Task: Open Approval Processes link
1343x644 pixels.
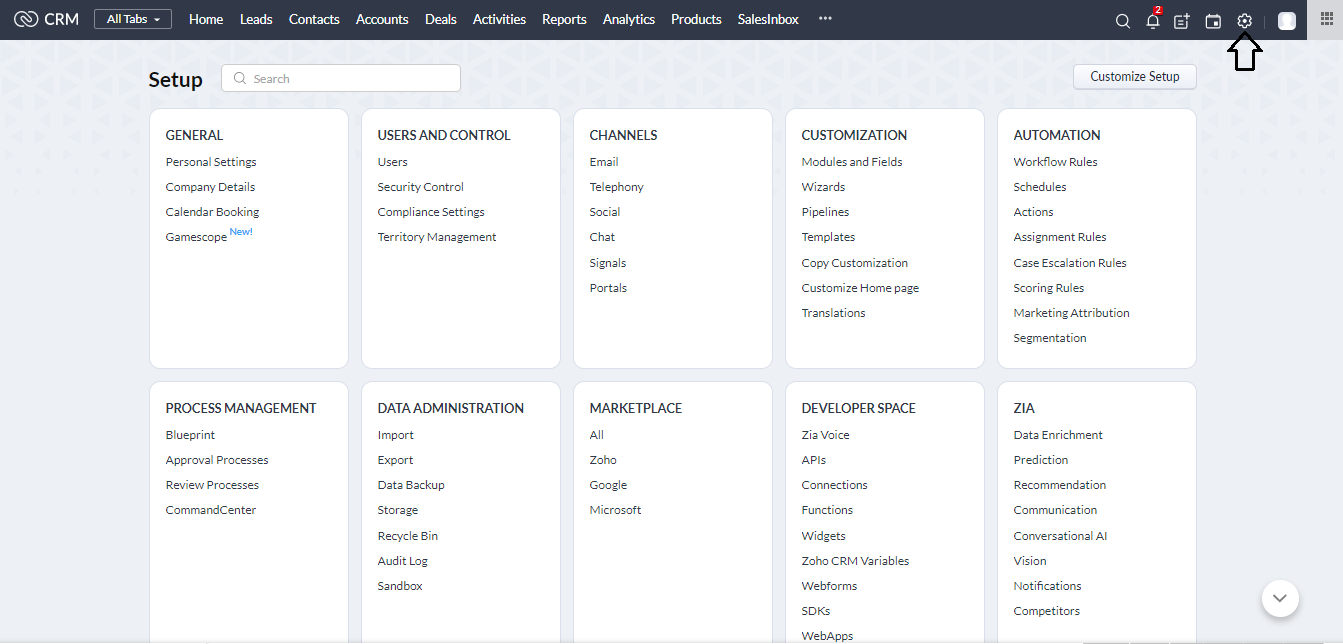Action: tap(217, 460)
